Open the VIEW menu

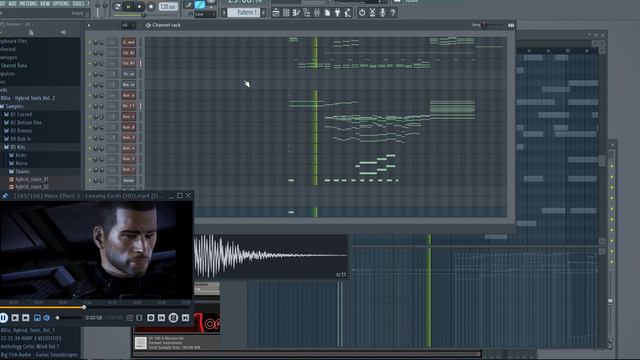[45, 3]
